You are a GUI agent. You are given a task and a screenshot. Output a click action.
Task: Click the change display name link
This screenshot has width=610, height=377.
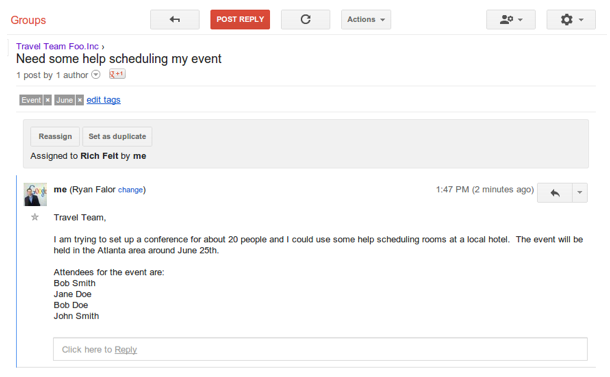coord(130,190)
